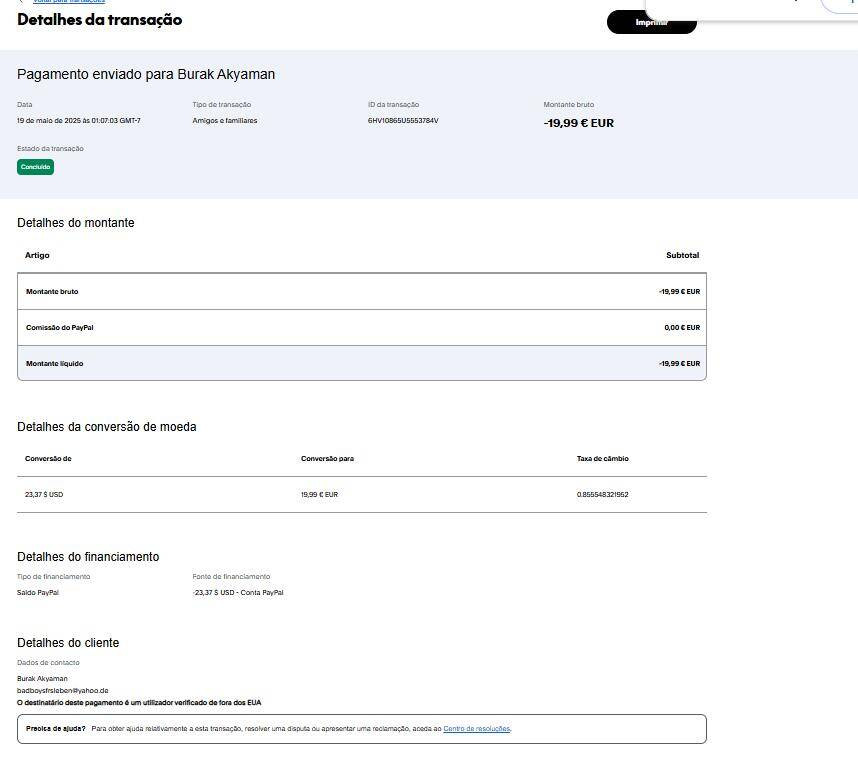858x781 pixels.
Task: Click the 'Precisa de ajuda?' text
Action: pyautogui.click(x=56, y=728)
